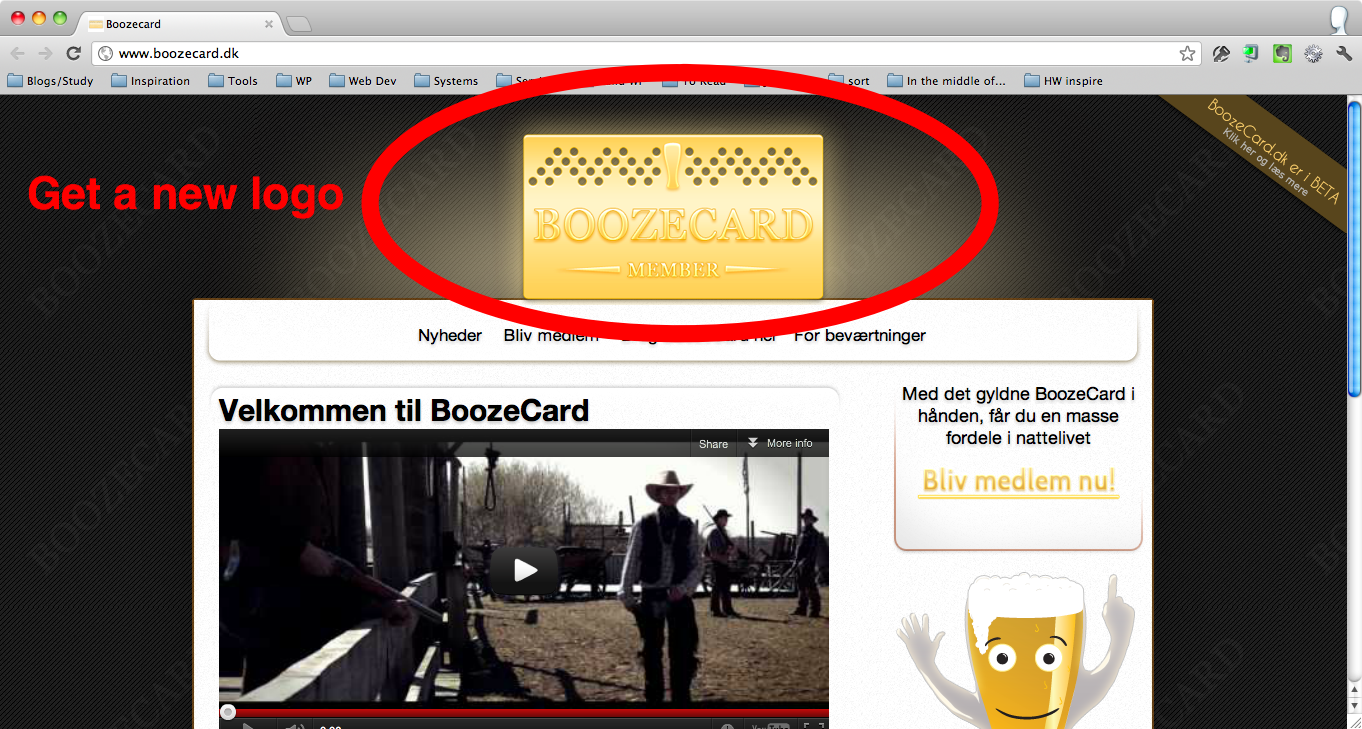Click Share on the video player
The height and width of the screenshot is (729, 1362).
pos(713,444)
